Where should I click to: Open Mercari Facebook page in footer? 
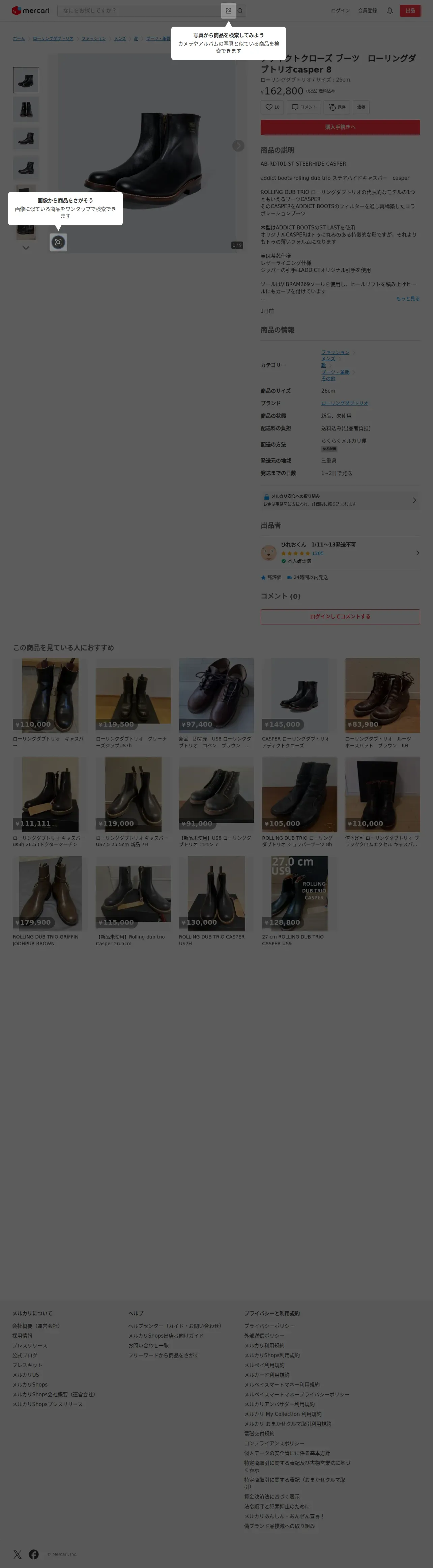tap(33, 1554)
